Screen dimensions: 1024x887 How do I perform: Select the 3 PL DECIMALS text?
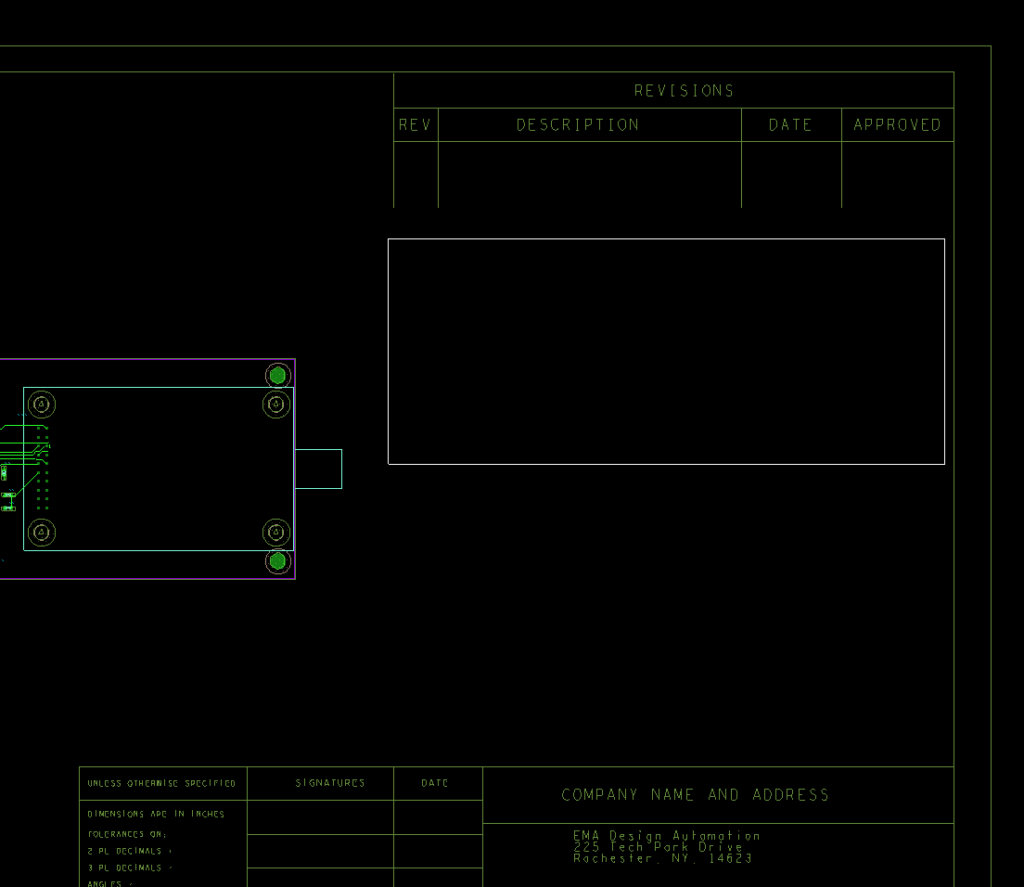(125, 868)
